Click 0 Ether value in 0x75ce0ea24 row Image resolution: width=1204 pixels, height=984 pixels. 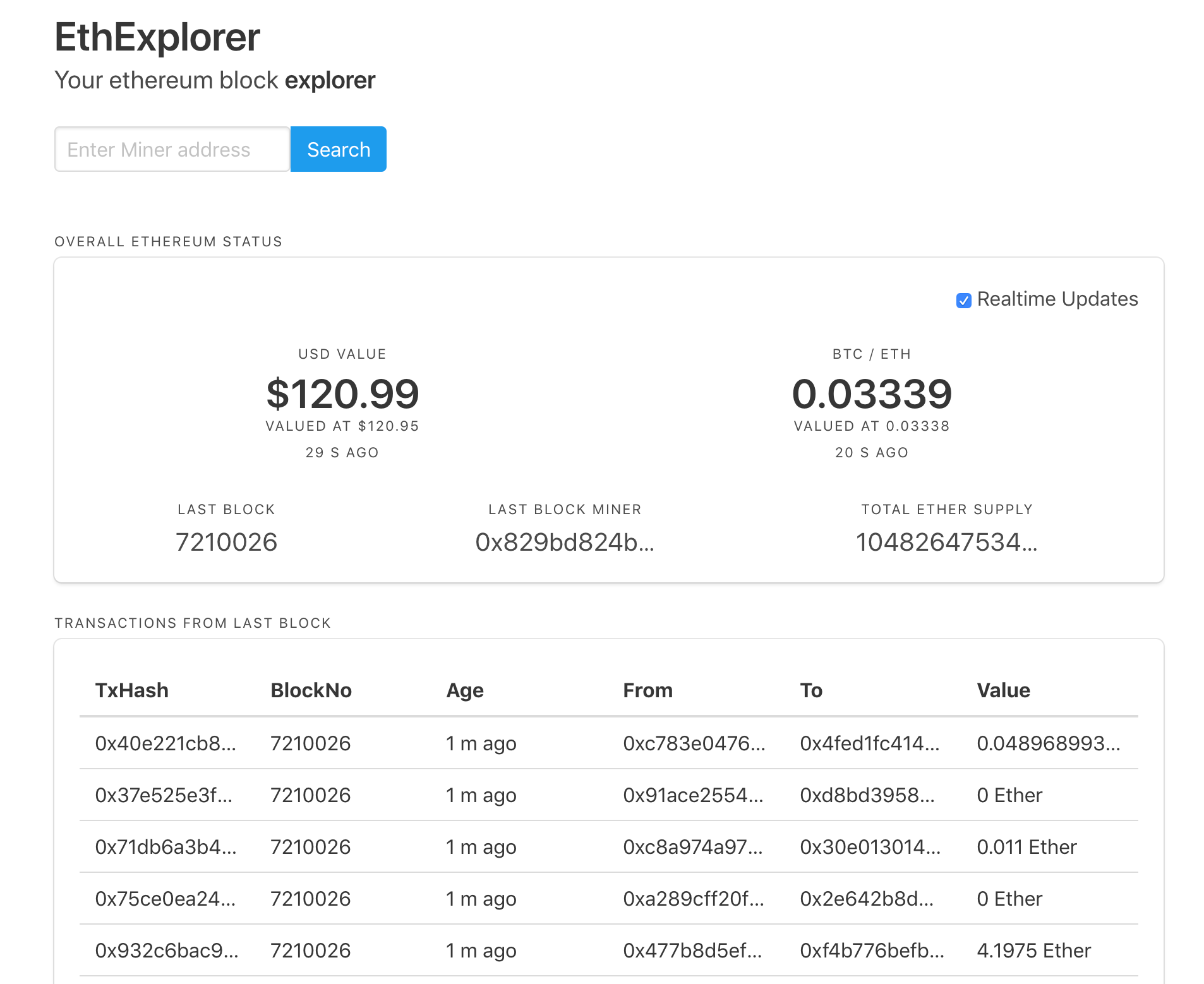tap(1009, 899)
